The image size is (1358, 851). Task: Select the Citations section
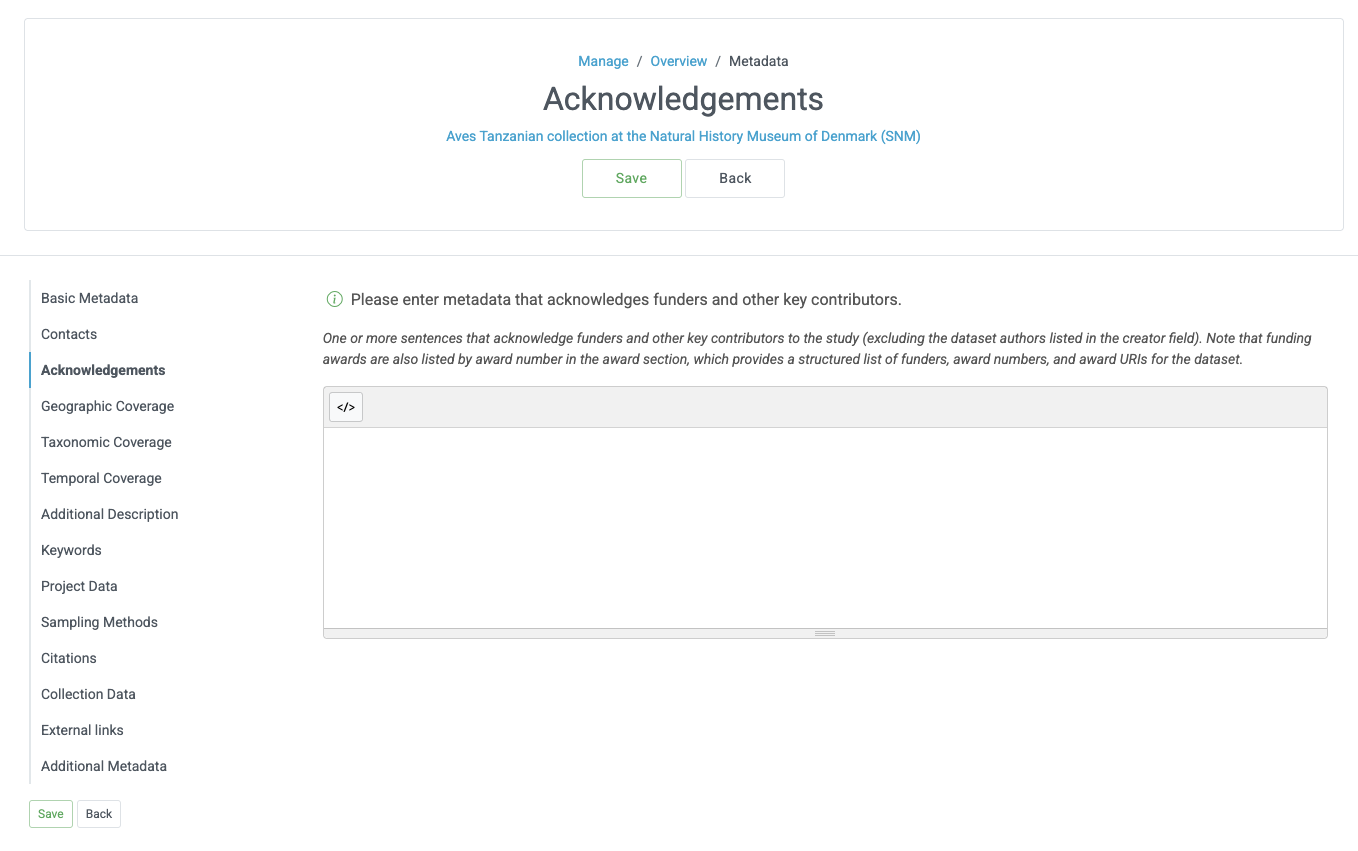[68, 658]
